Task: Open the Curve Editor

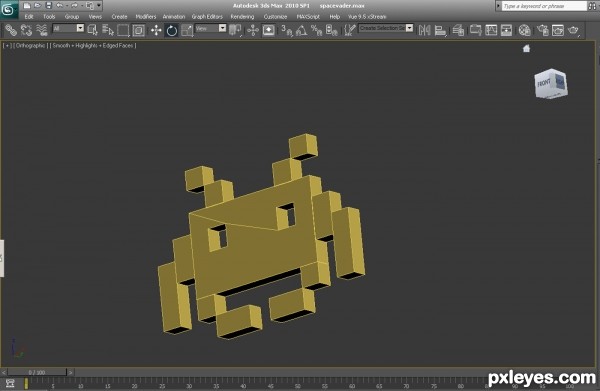Action: click(491, 30)
